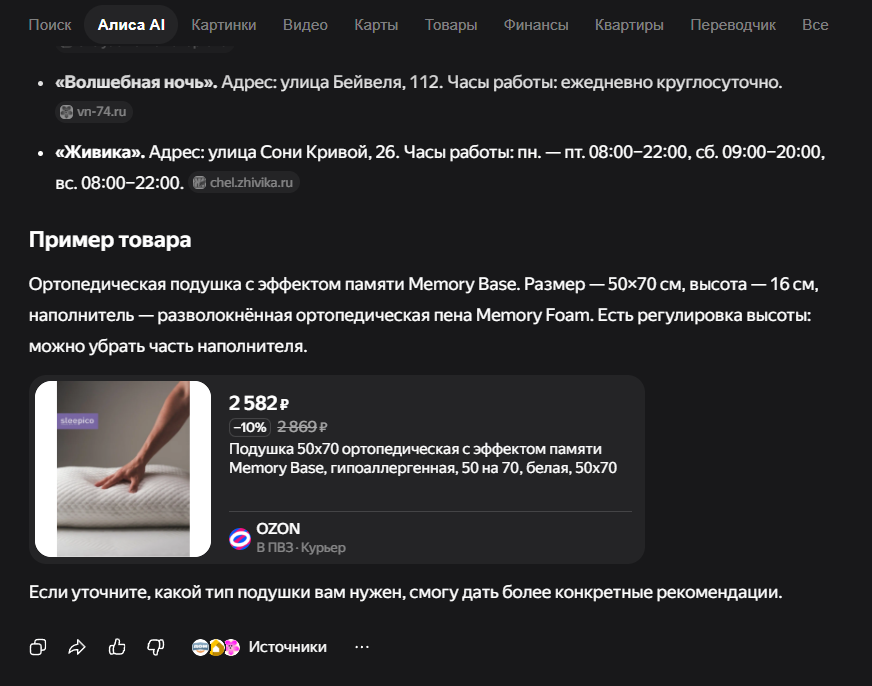Like the answer with thumbs up
Viewport: 872px width, 686px height.
pos(117,647)
